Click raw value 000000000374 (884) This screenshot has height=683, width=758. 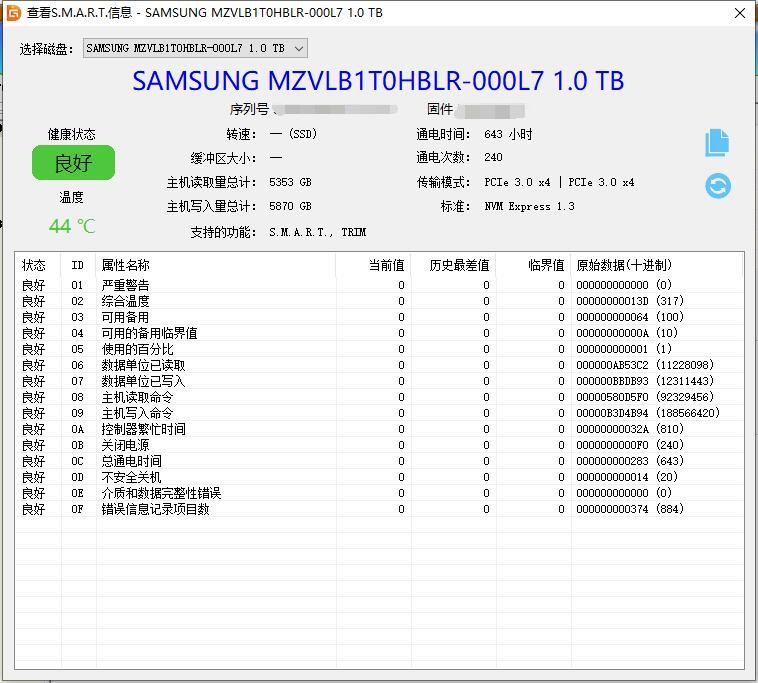point(630,509)
